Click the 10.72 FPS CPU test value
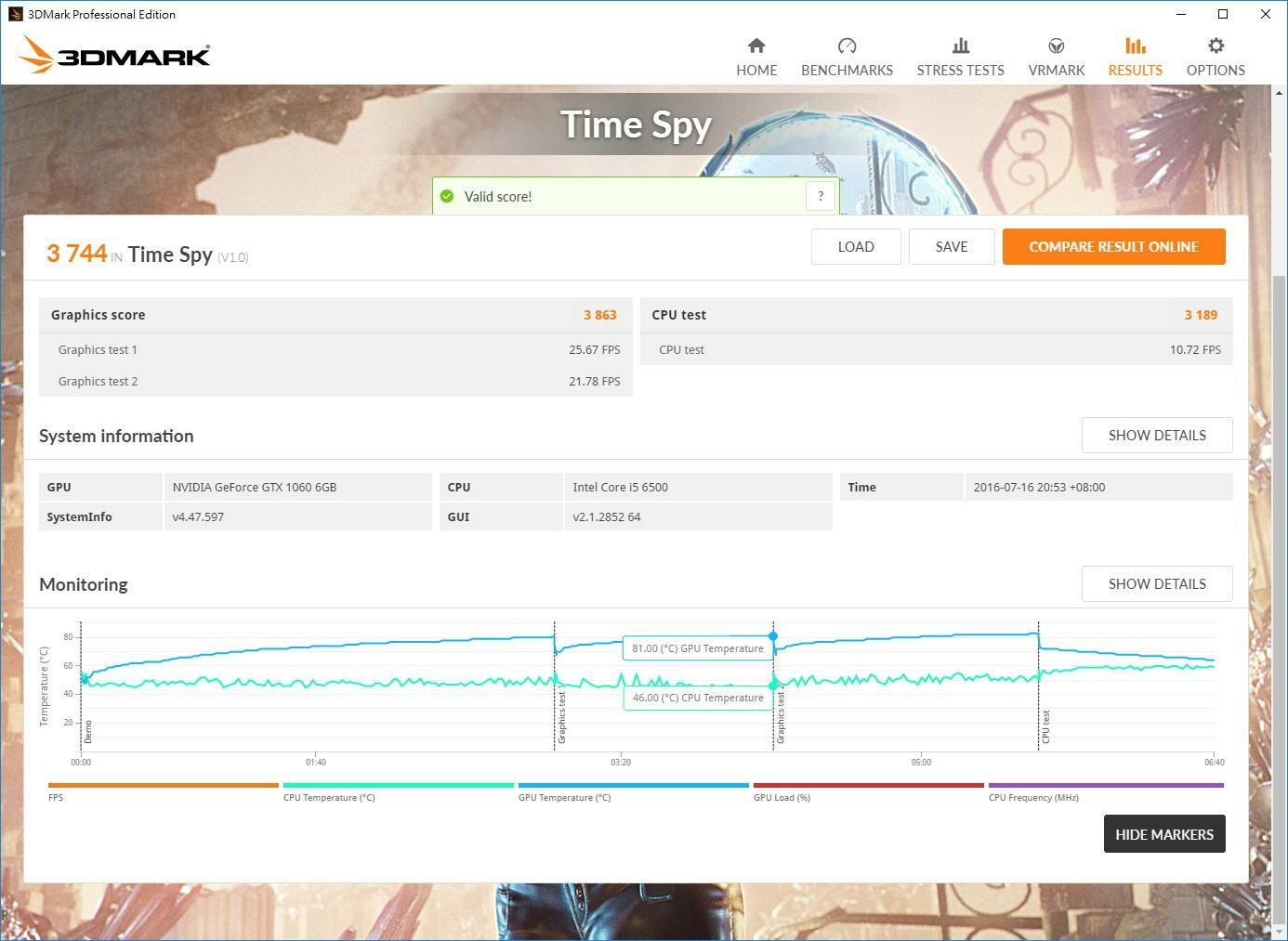Viewport: 1288px width, 941px height. (x=1195, y=349)
